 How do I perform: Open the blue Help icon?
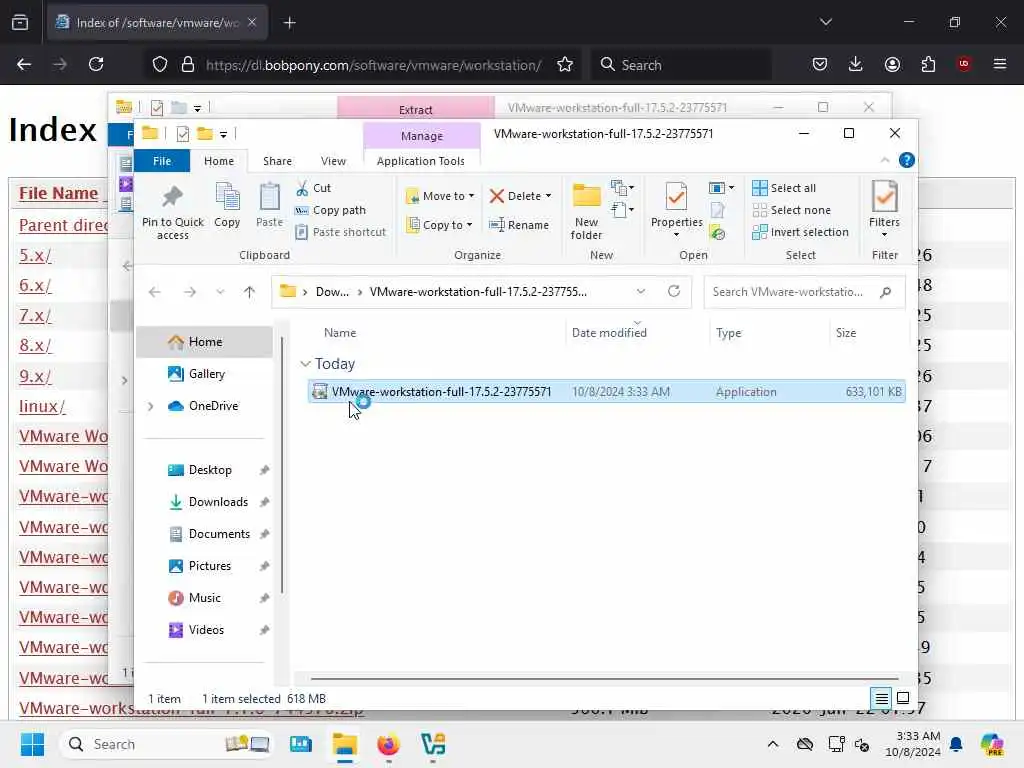point(906,160)
